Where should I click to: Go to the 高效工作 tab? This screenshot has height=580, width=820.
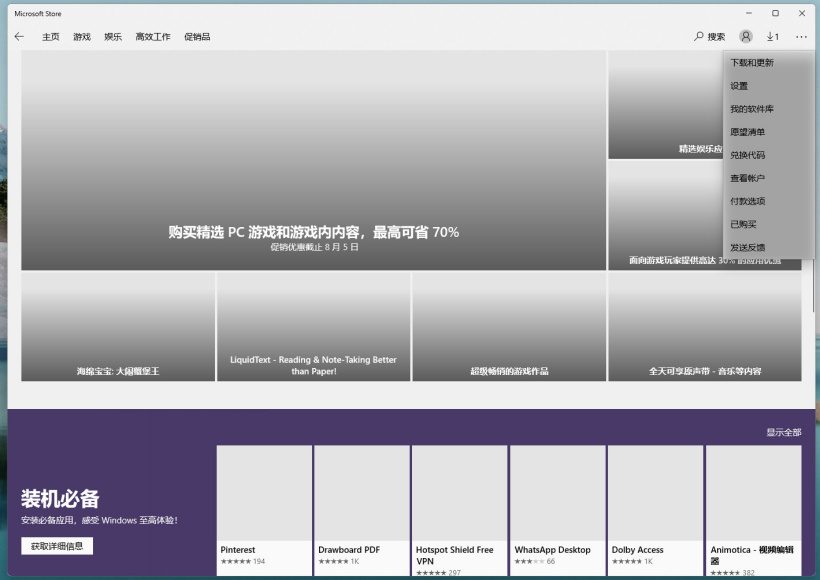click(153, 37)
